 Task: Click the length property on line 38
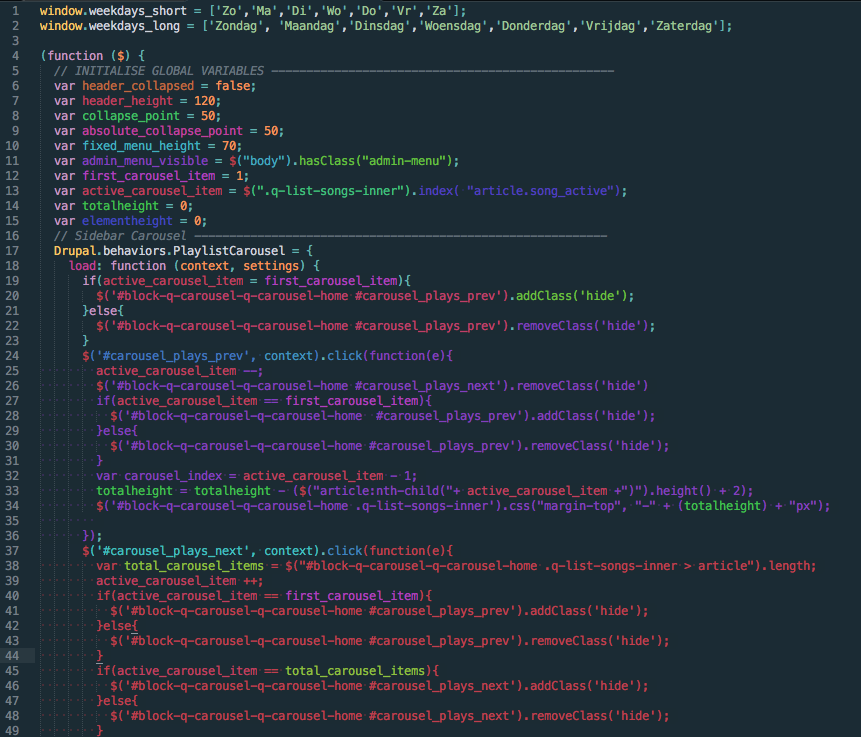click(790, 565)
